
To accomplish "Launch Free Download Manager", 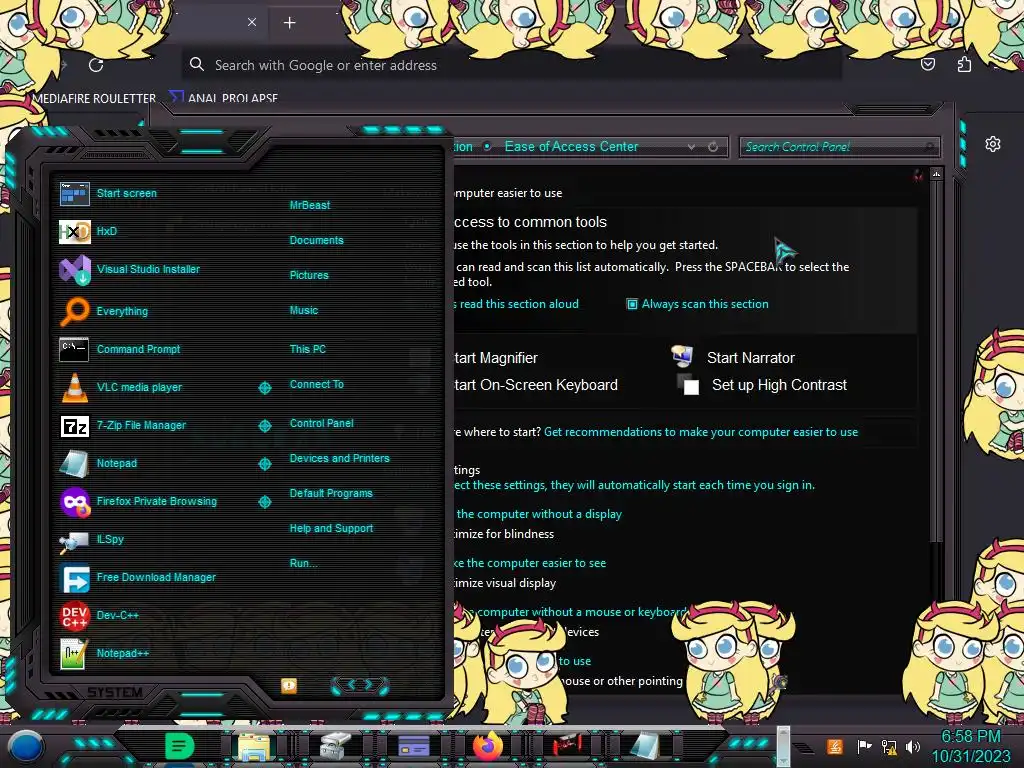I will tap(137, 577).
